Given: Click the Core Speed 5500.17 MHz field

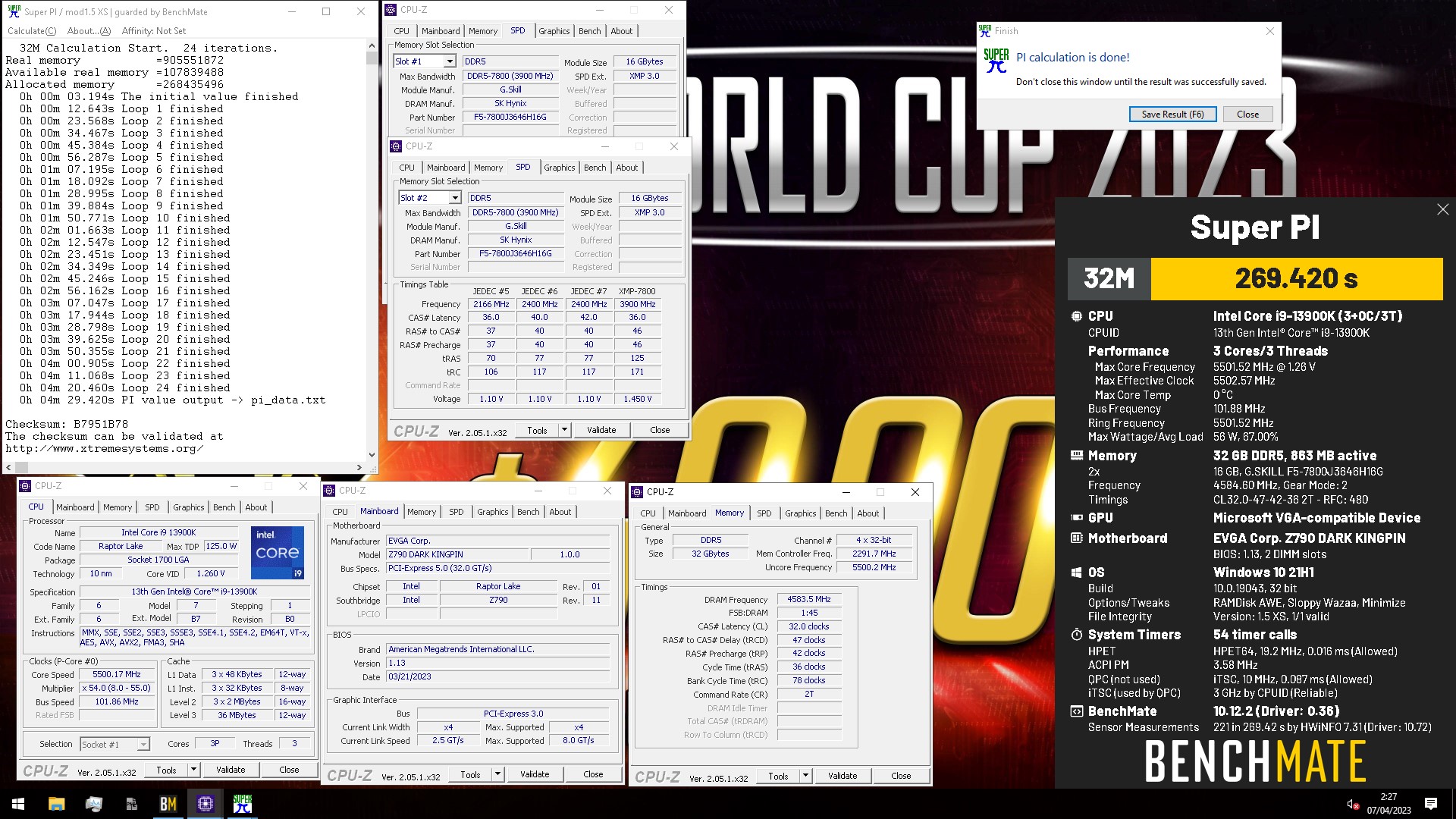Looking at the screenshot, I should tap(116, 674).
